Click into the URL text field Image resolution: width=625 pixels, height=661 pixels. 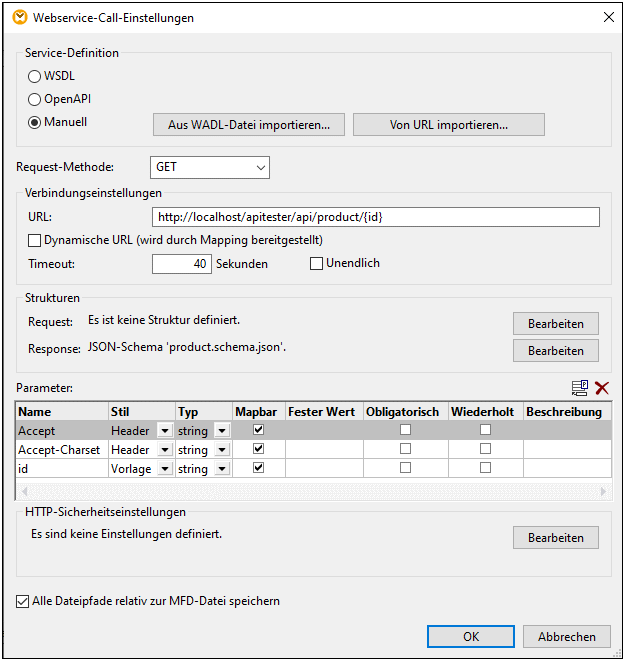pos(376,217)
